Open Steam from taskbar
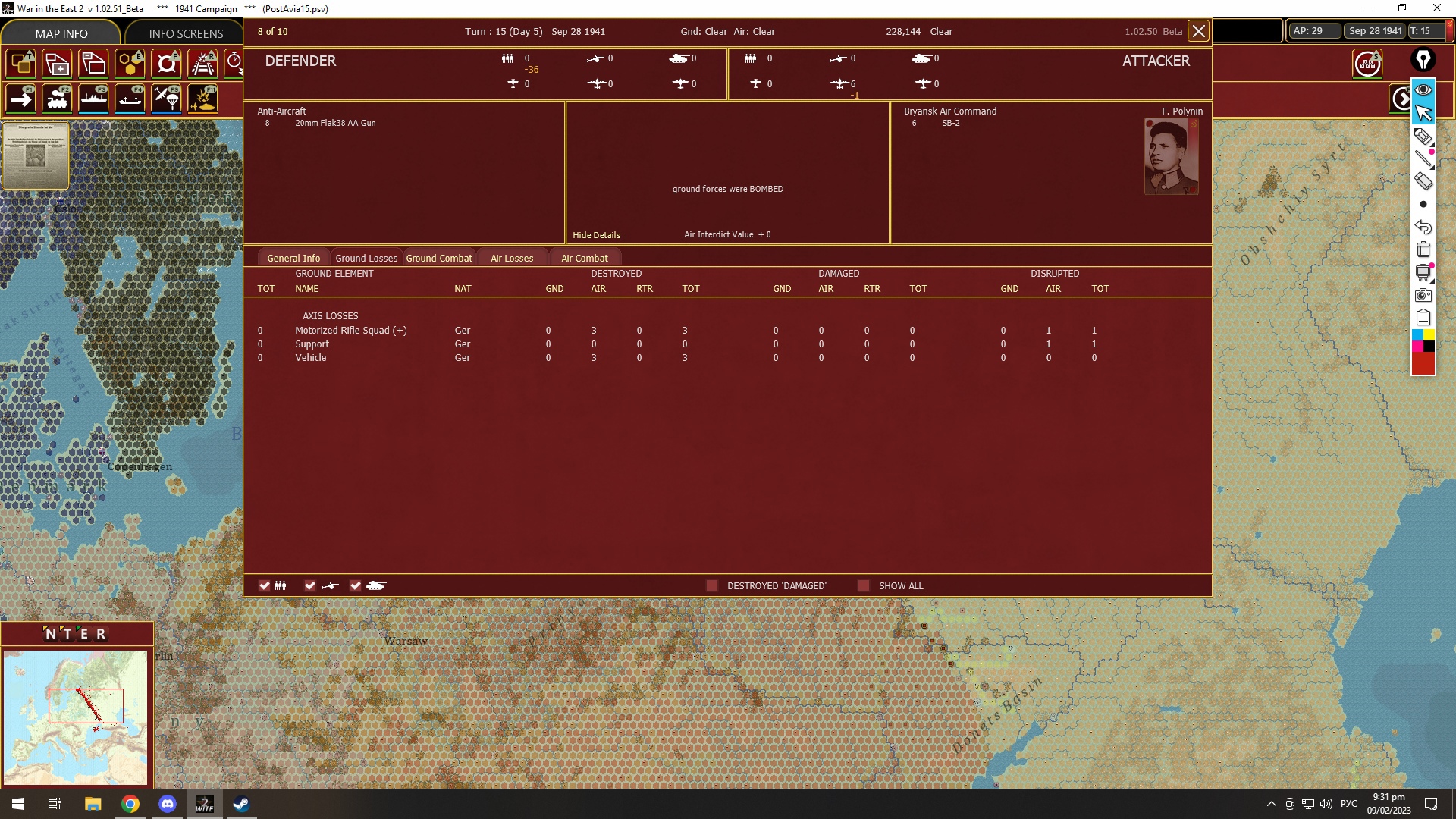This screenshot has width=1456, height=819. [242, 804]
